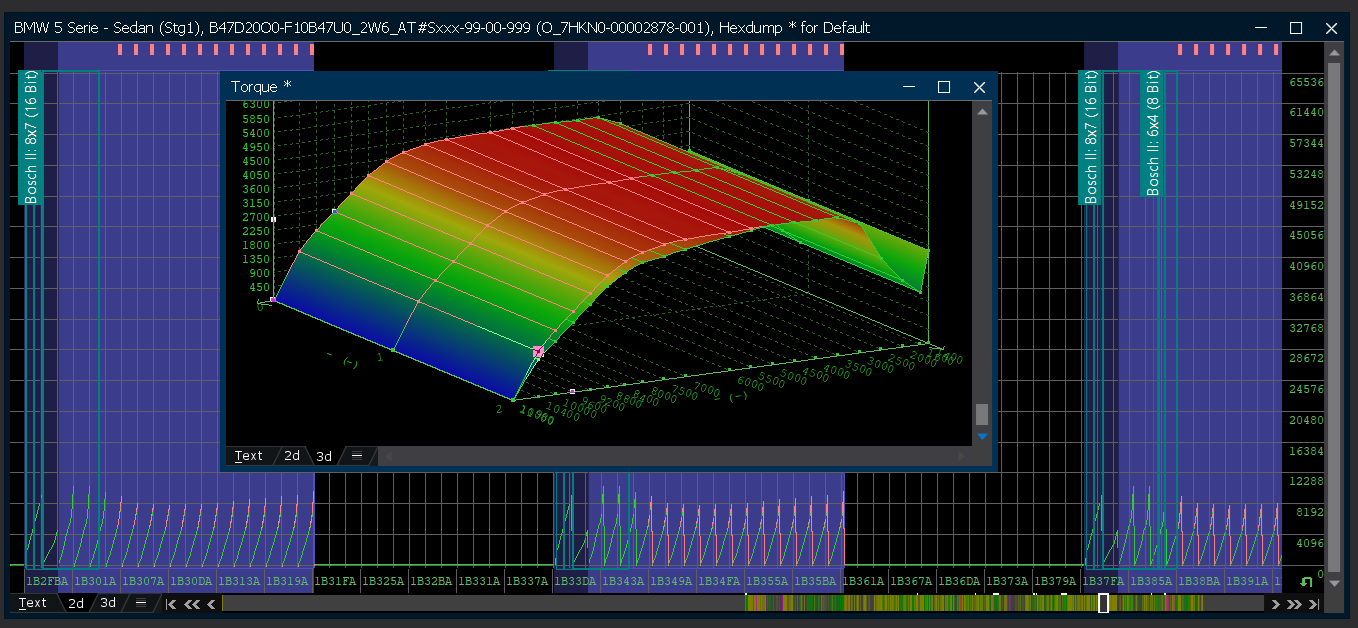Click the white position marker in overview bar
Screen dimensions: 1358x628
[x=1103, y=603]
